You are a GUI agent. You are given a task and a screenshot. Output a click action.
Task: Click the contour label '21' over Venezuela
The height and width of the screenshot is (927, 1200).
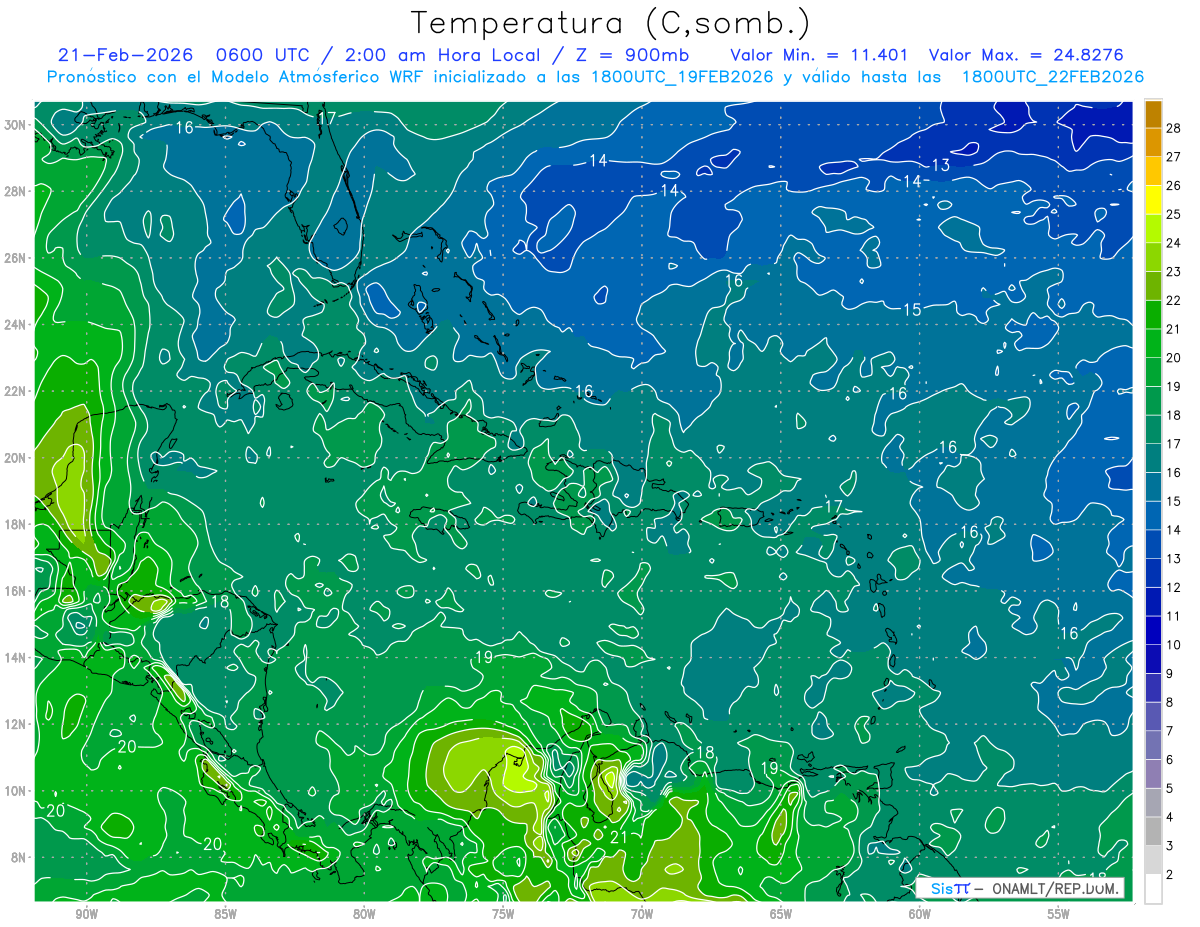pos(618,837)
